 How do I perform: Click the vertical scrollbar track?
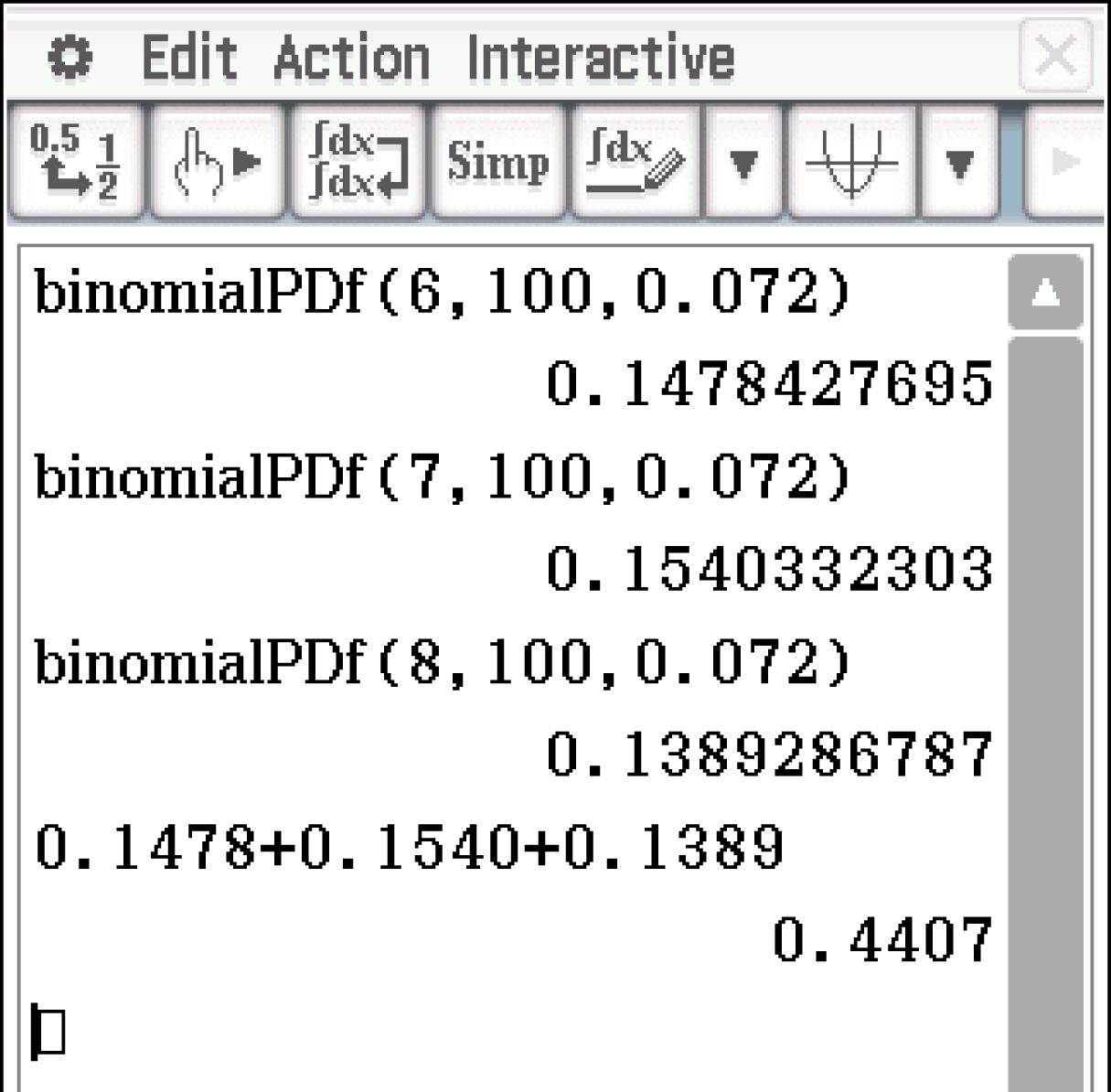coord(1045,713)
